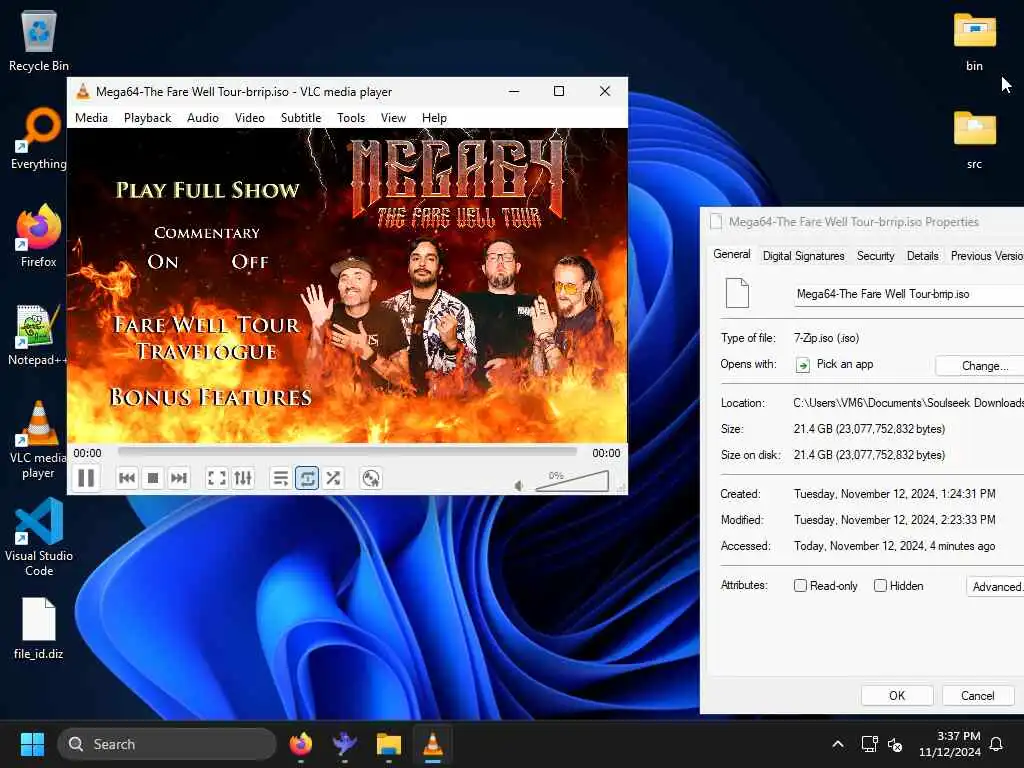The height and width of the screenshot is (768, 1024).
Task: Select the Recycle Bin desktop icon
Action: coord(39,41)
